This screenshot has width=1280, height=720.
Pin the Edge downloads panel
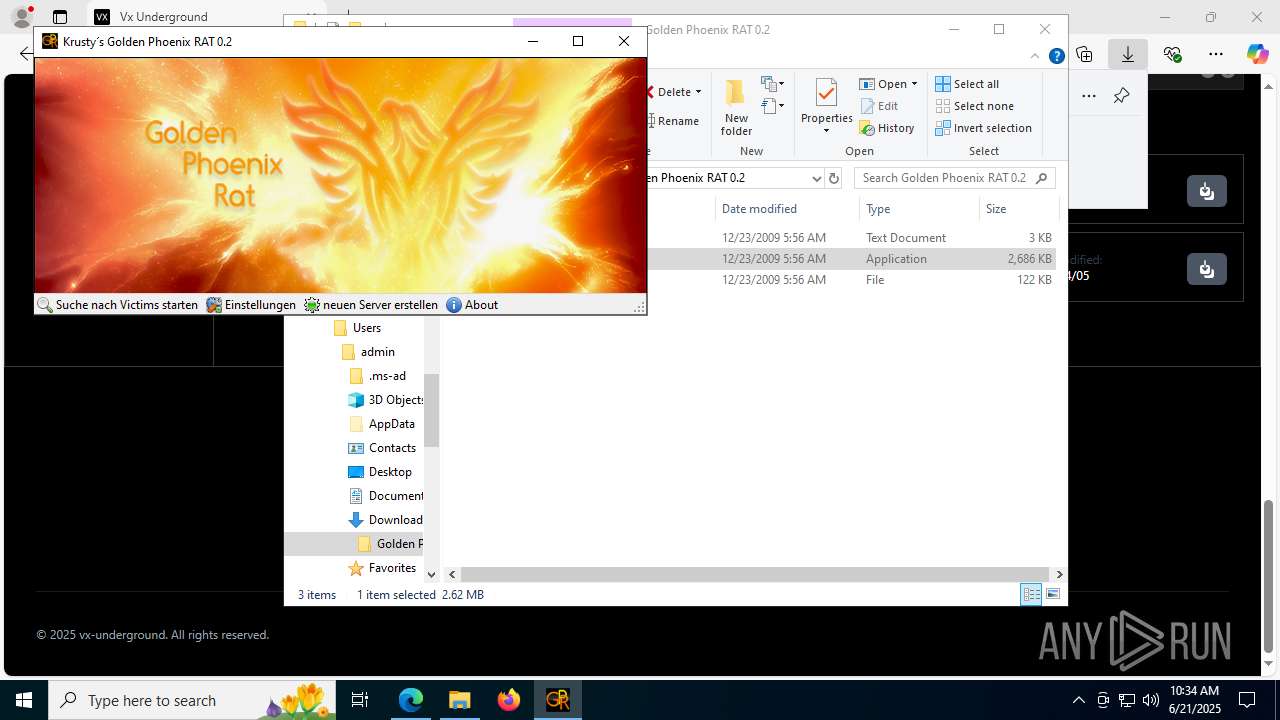tap(1121, 96)
